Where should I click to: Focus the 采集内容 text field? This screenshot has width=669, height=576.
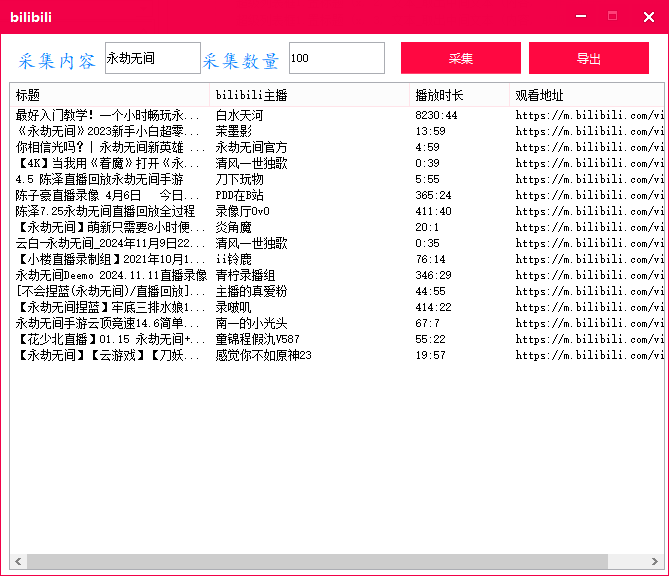click(x=152, y=58)
